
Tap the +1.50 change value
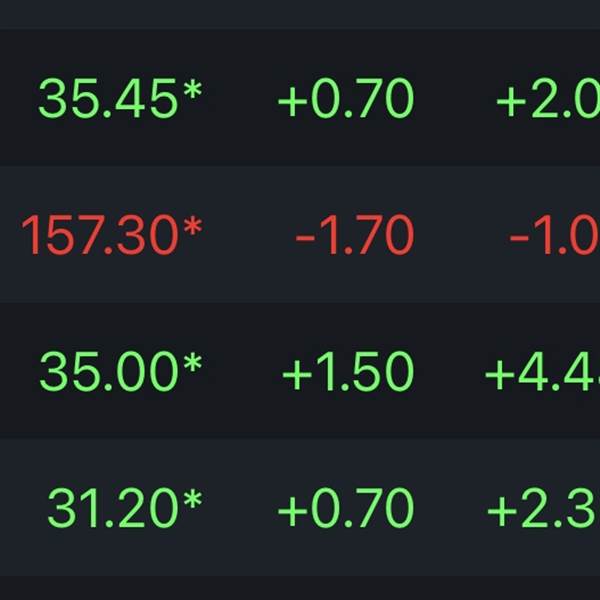pos(348,372)
